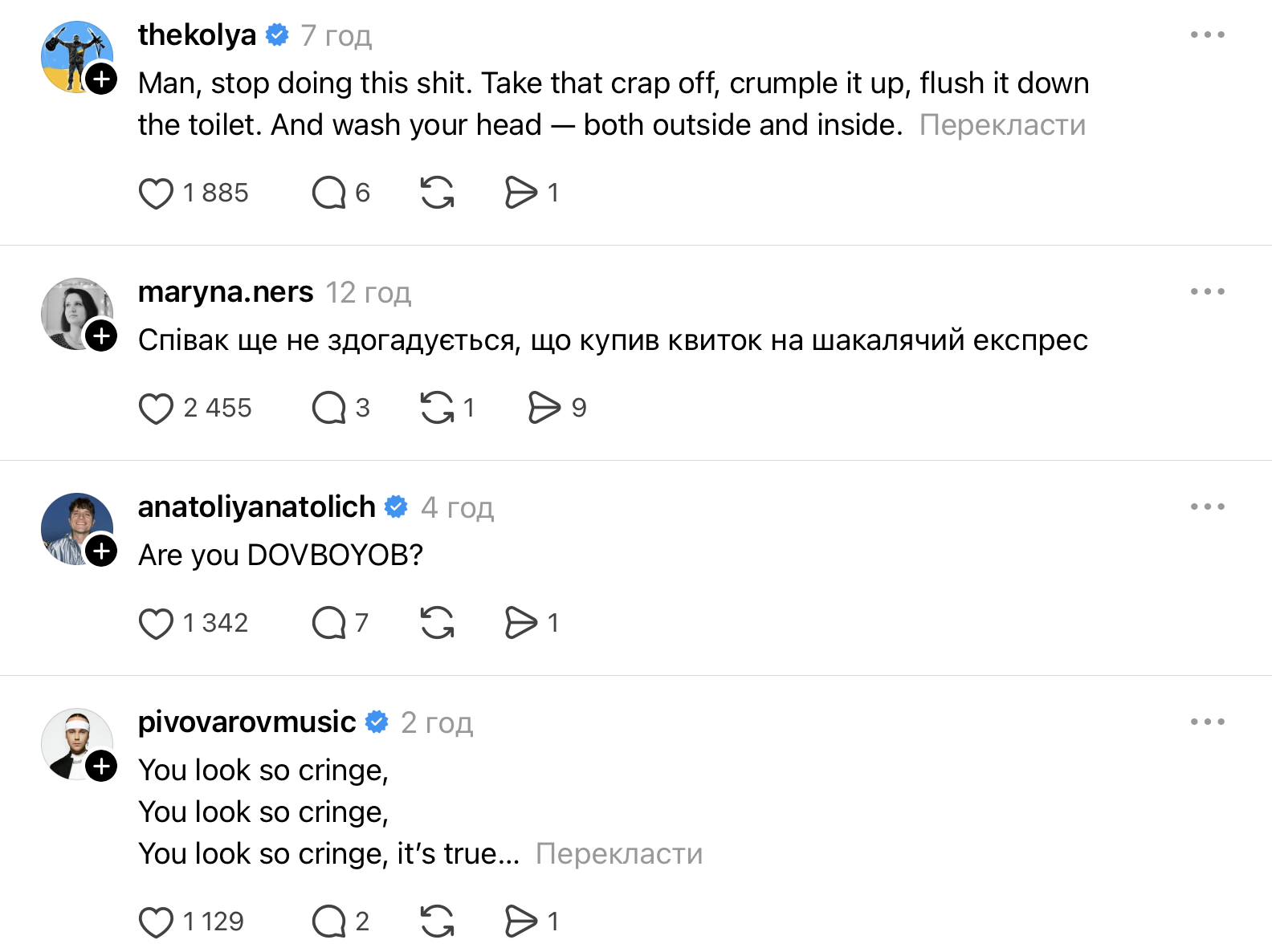Follow pivovarovmusic via avatar plus badge

pyautogui.click(x=102, y=766)
